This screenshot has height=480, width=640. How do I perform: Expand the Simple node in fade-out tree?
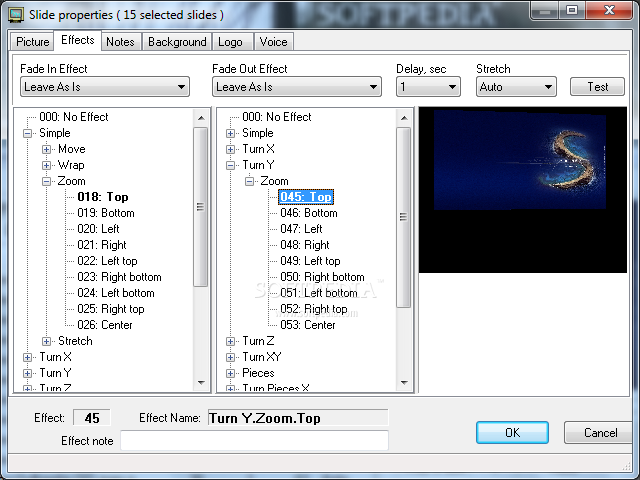(230, 133)
